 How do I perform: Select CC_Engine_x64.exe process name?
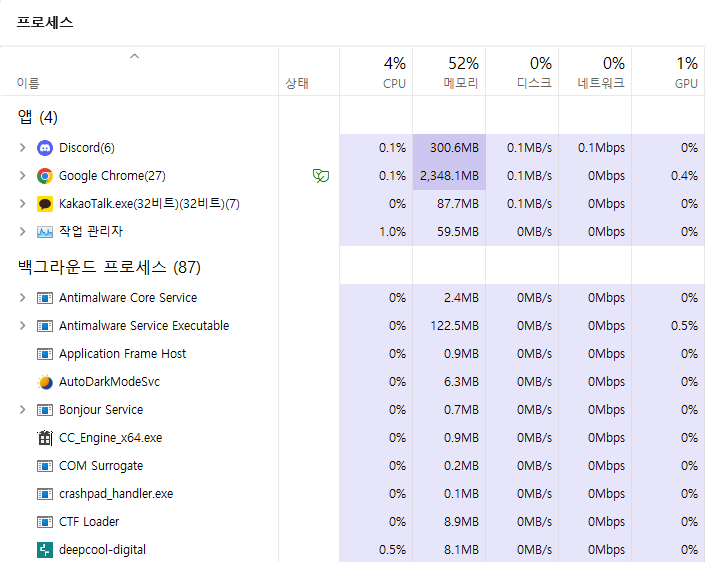[x=111, y=438]
